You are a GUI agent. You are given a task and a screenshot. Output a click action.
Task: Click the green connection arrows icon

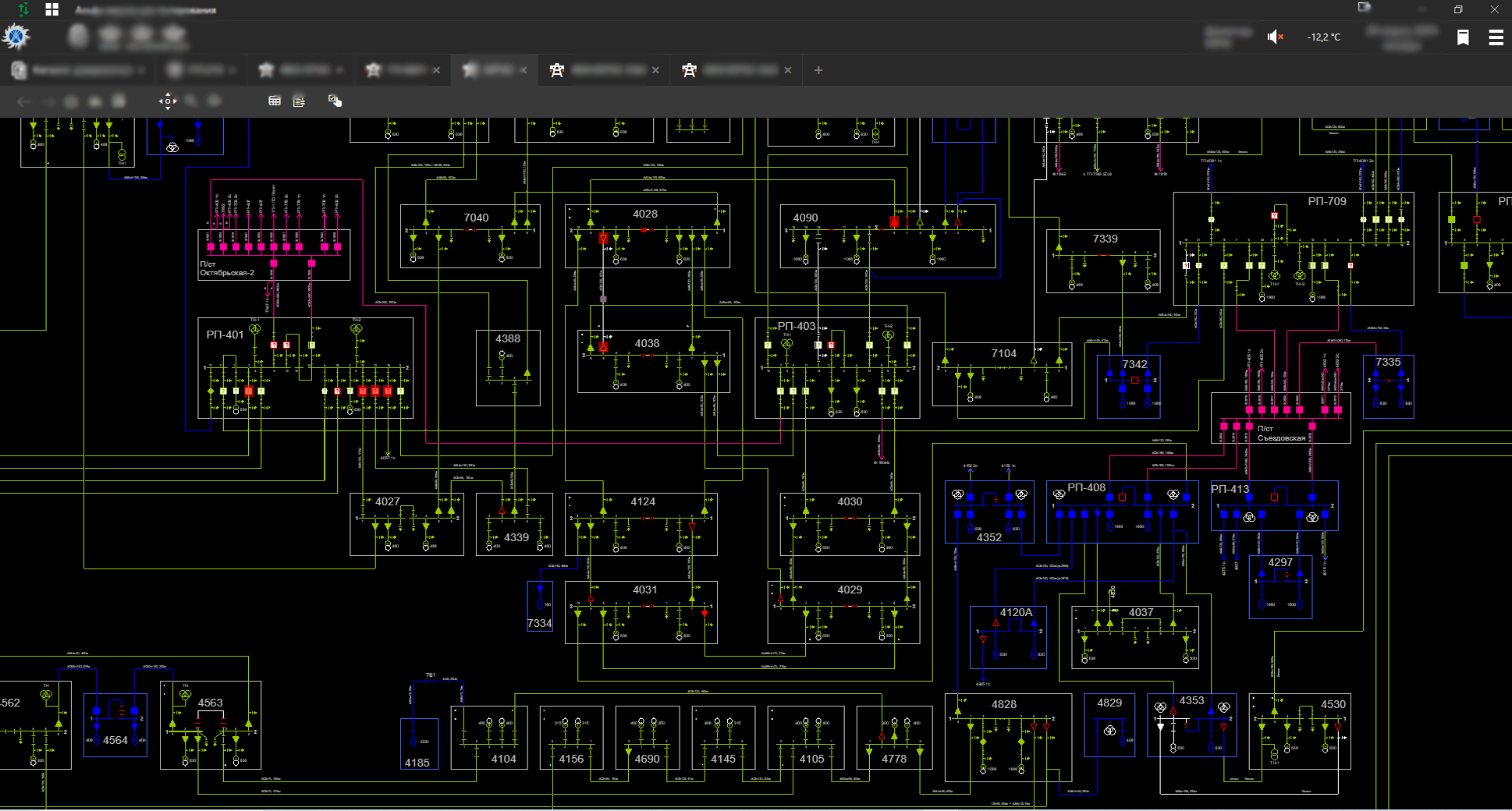[23, 9]
